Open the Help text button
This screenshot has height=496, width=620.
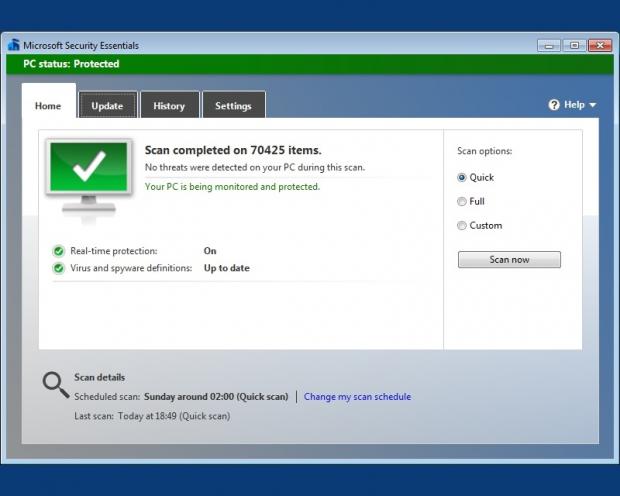point(574,105)
